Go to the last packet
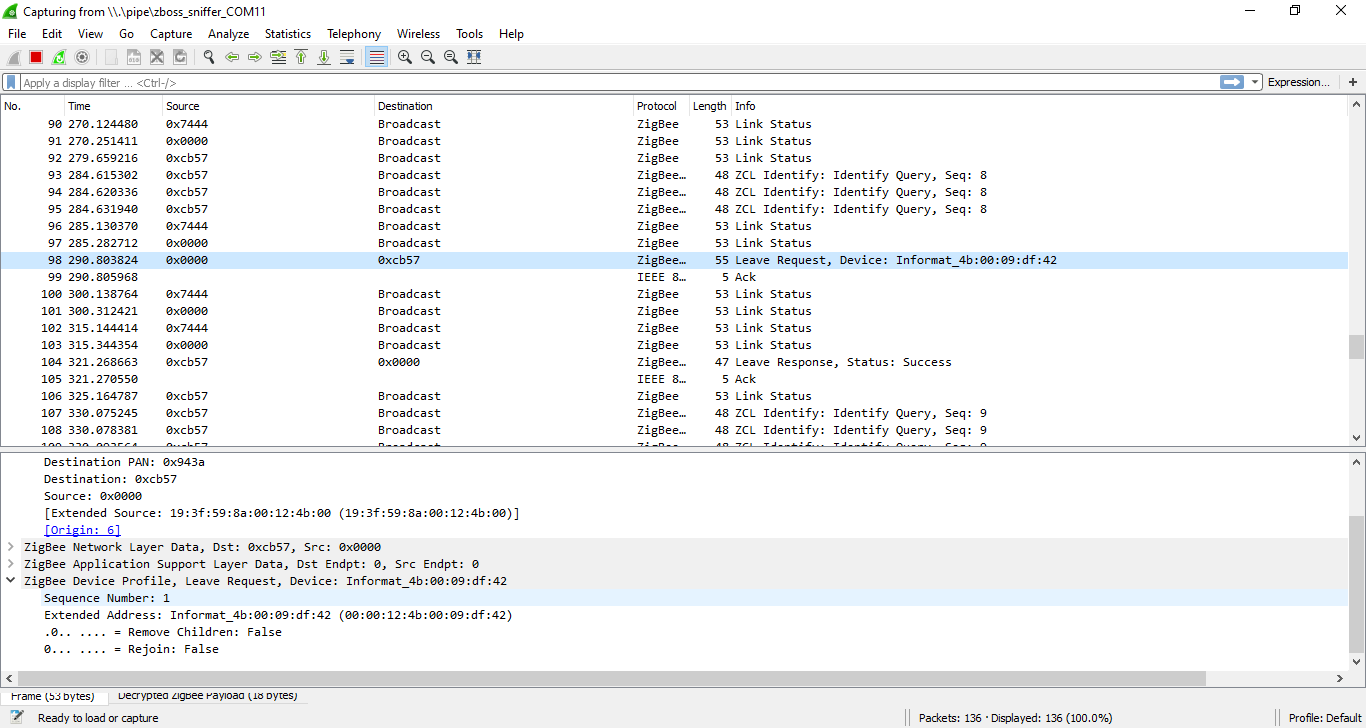The image size is (1366, 728). click(x=324, y=57)
